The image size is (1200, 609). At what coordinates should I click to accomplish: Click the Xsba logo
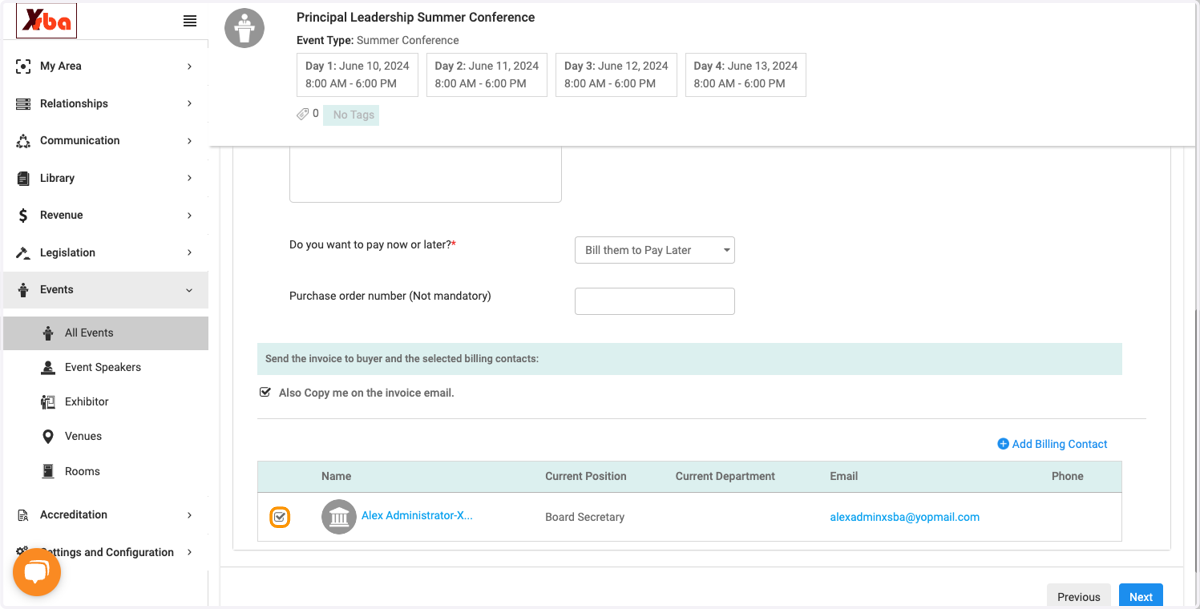click(x=46, y=21)
